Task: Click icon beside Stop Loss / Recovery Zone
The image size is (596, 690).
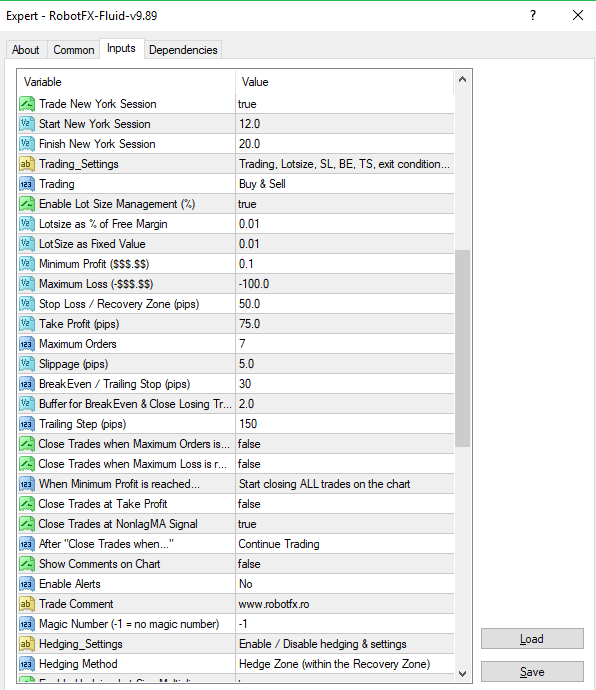Action: (26, 305)
